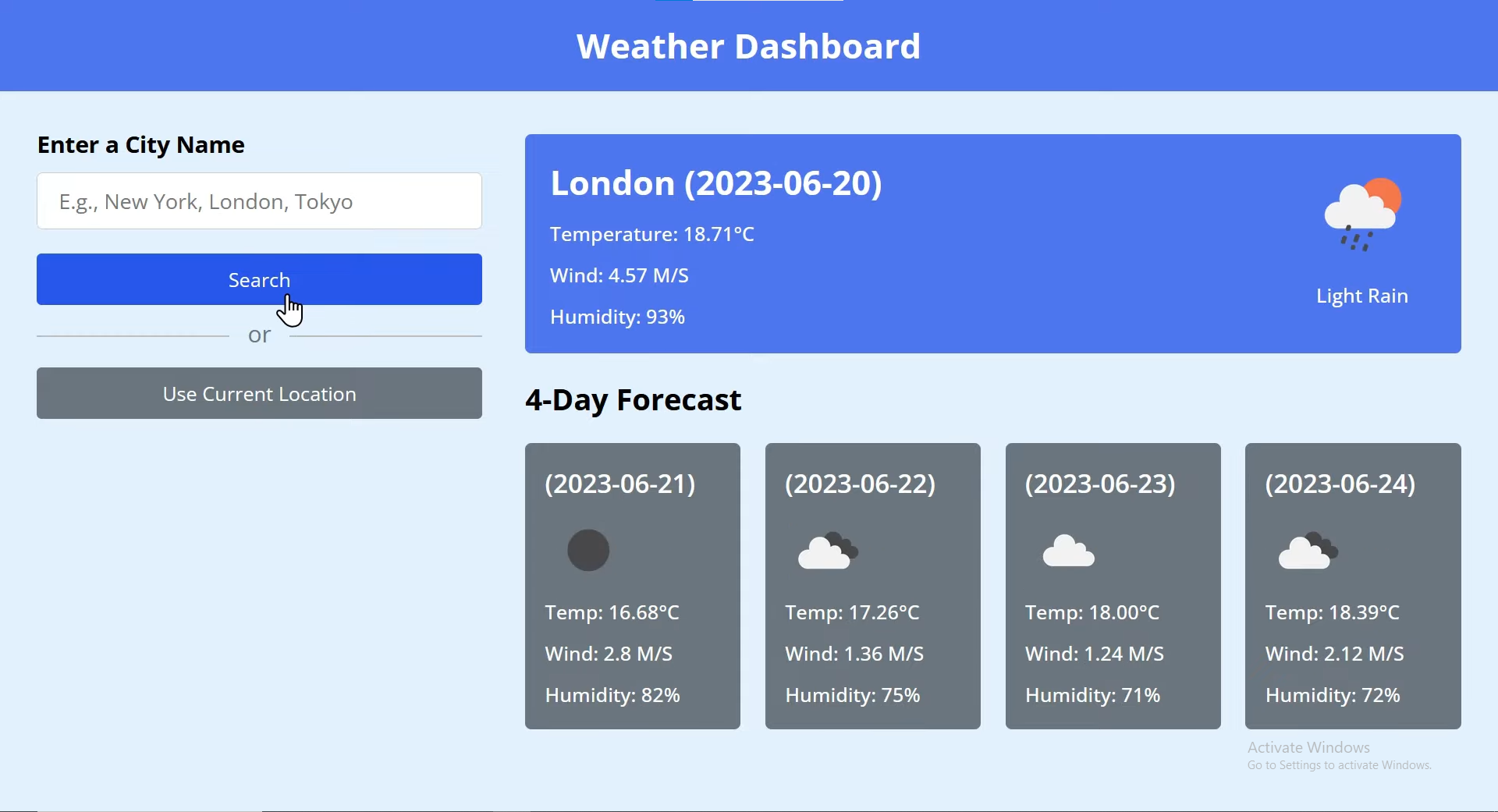Click the Light Rain label text

tap(1361, 296)
